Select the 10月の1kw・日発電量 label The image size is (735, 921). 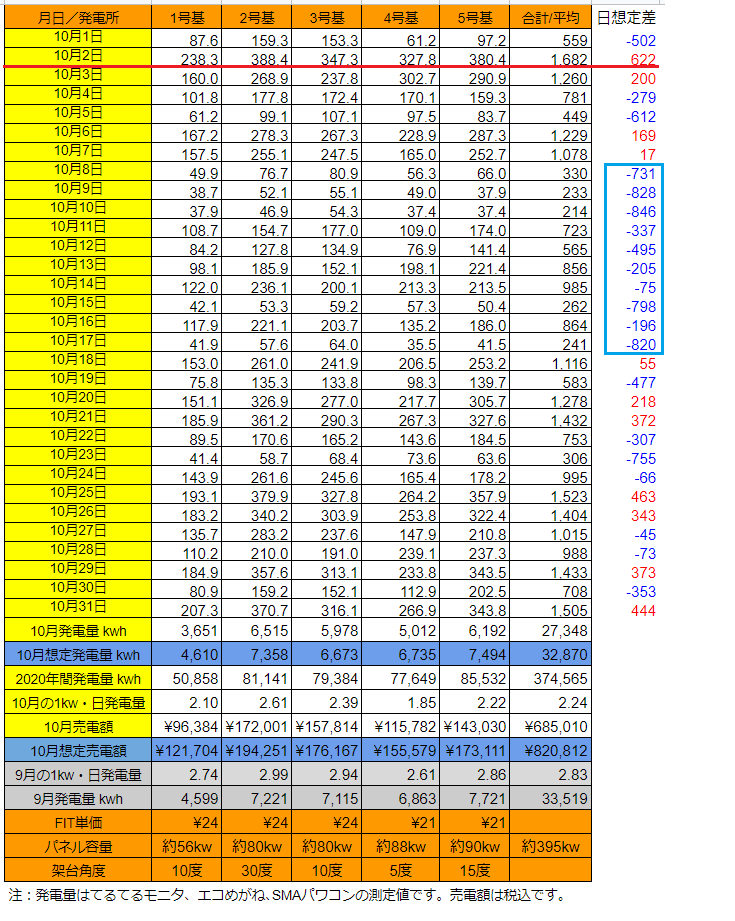coord(78,702)
